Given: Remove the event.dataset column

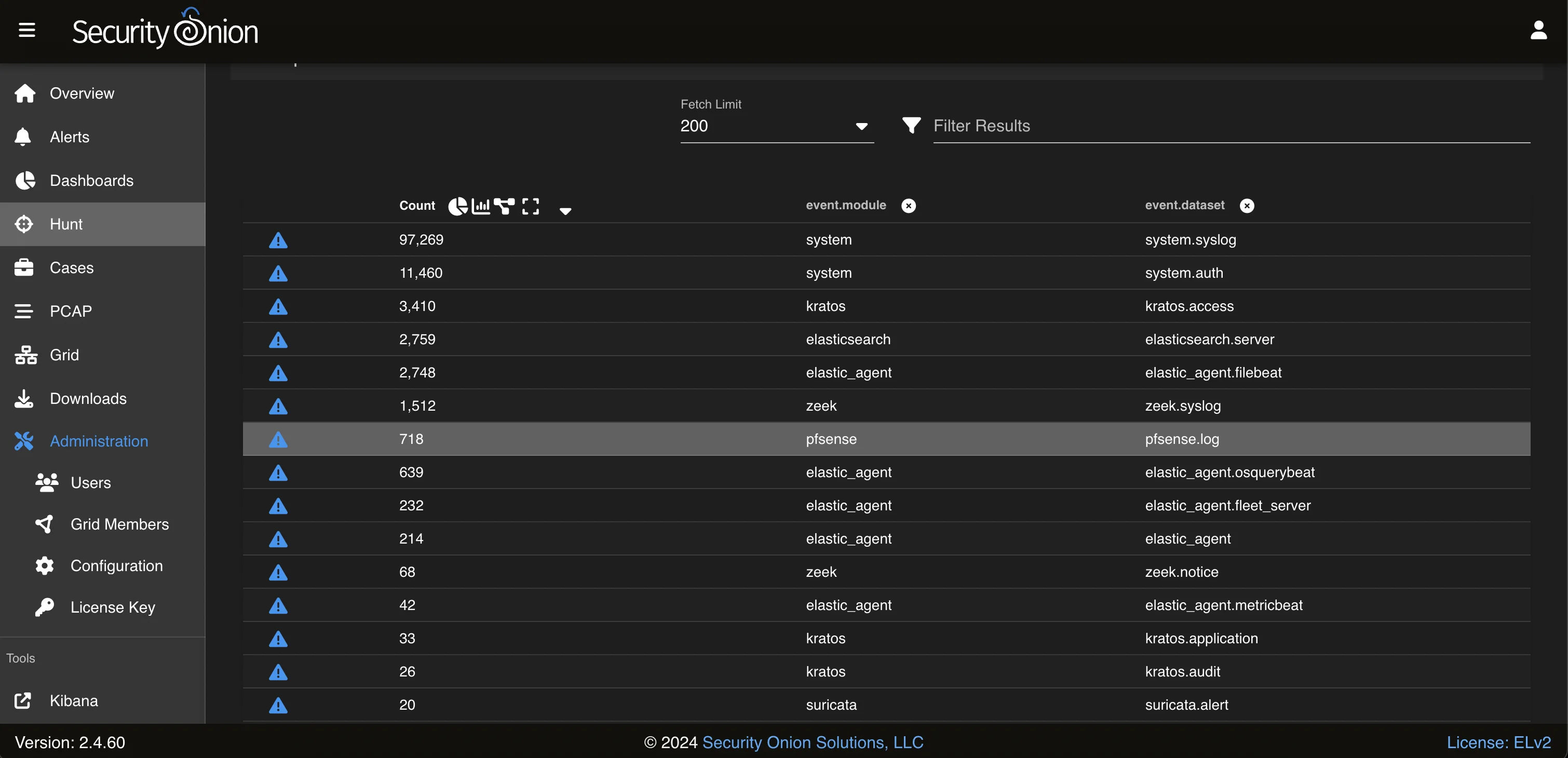Looking at the screenshot, I should (x=1247, y=206).
